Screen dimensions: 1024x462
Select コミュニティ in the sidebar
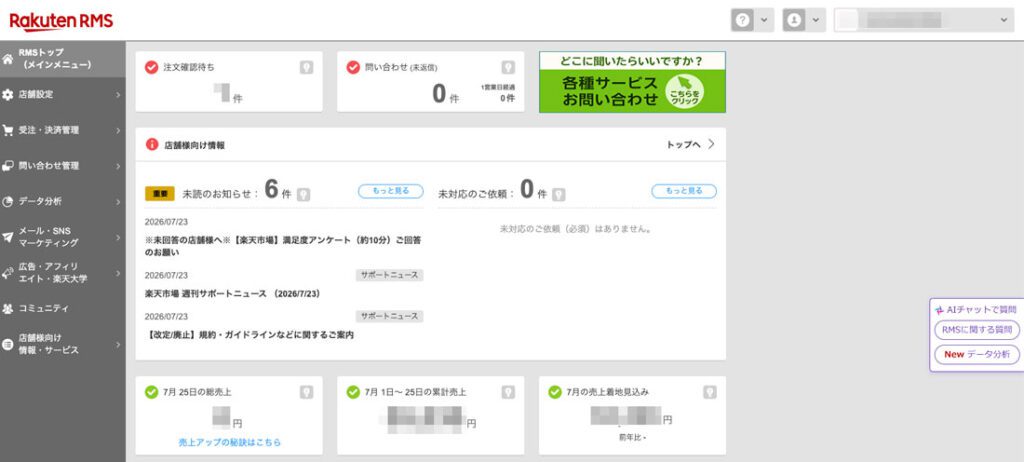coord(63,308)
